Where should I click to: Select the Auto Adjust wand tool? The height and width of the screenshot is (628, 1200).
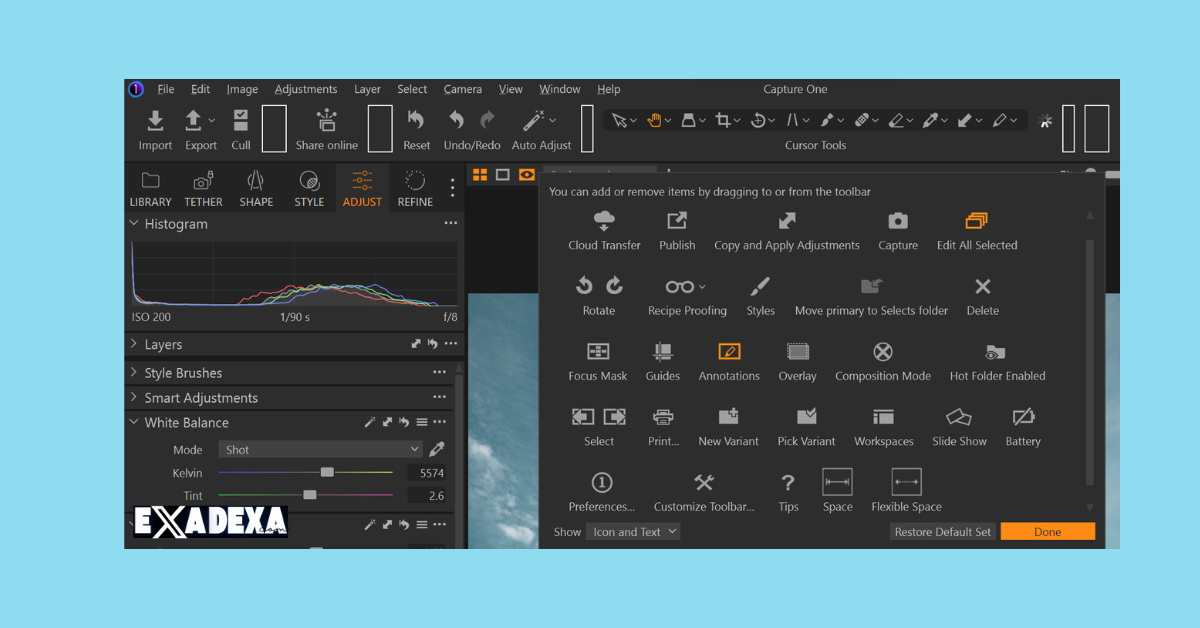tap(536, 120)
